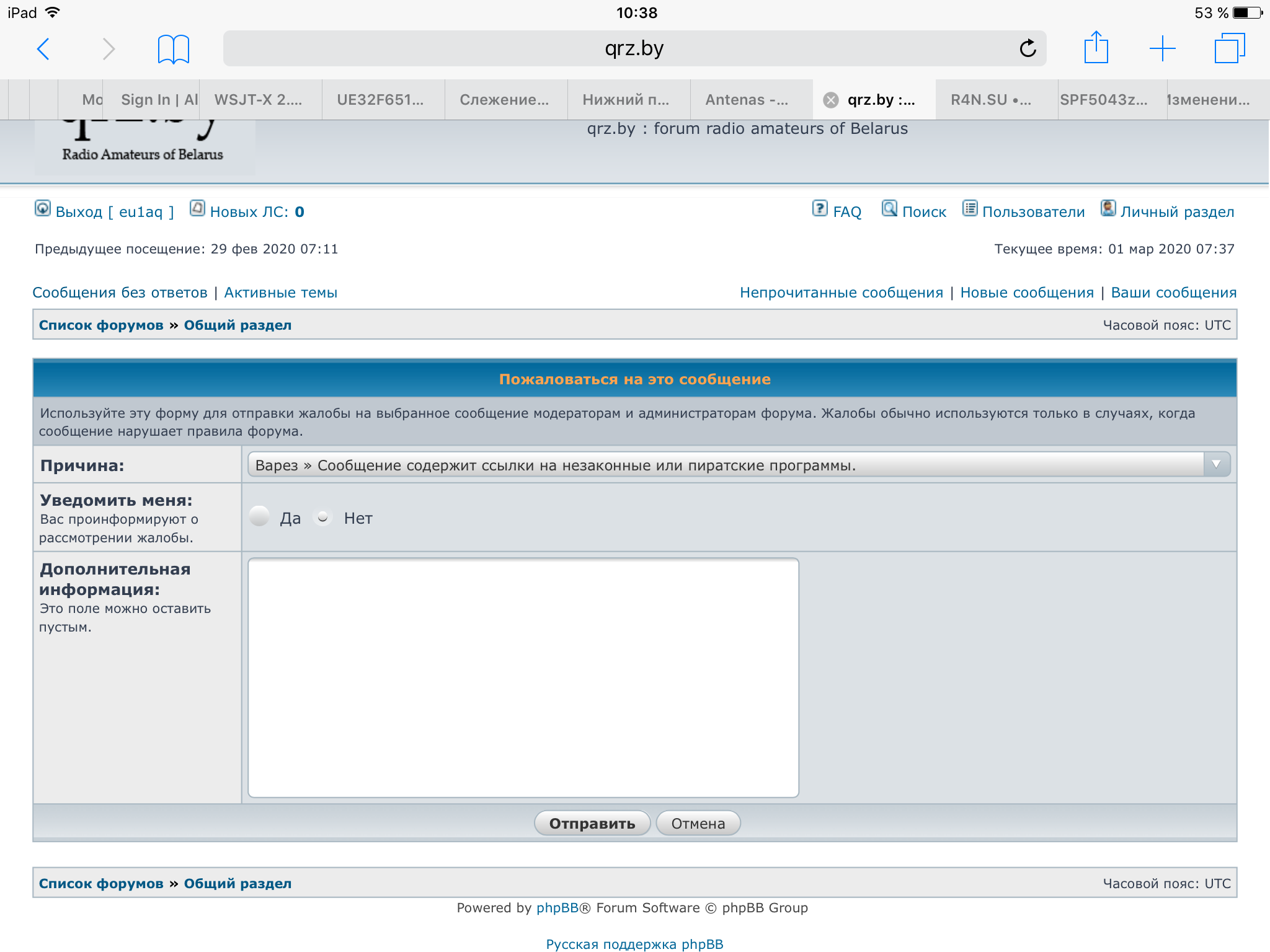This screenshot has height=952, width=1270.
Task: Click the reason dropdown arrow
Action: pyautogui.click(x=1216, y=465)
